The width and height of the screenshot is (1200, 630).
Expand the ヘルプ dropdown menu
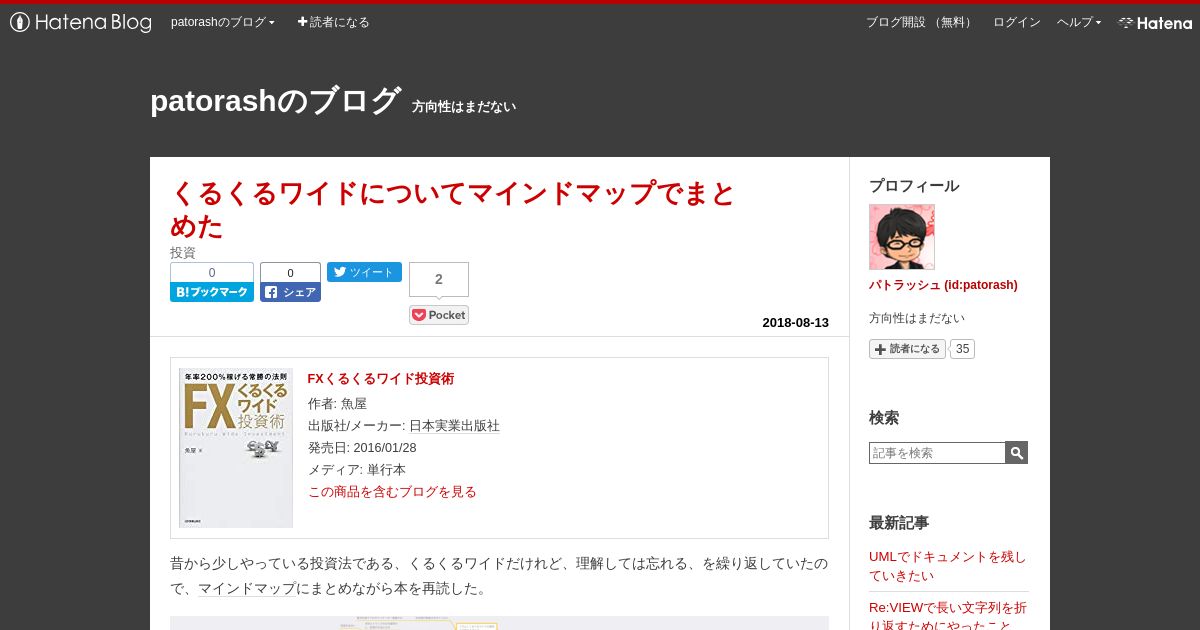point(1079,22)
